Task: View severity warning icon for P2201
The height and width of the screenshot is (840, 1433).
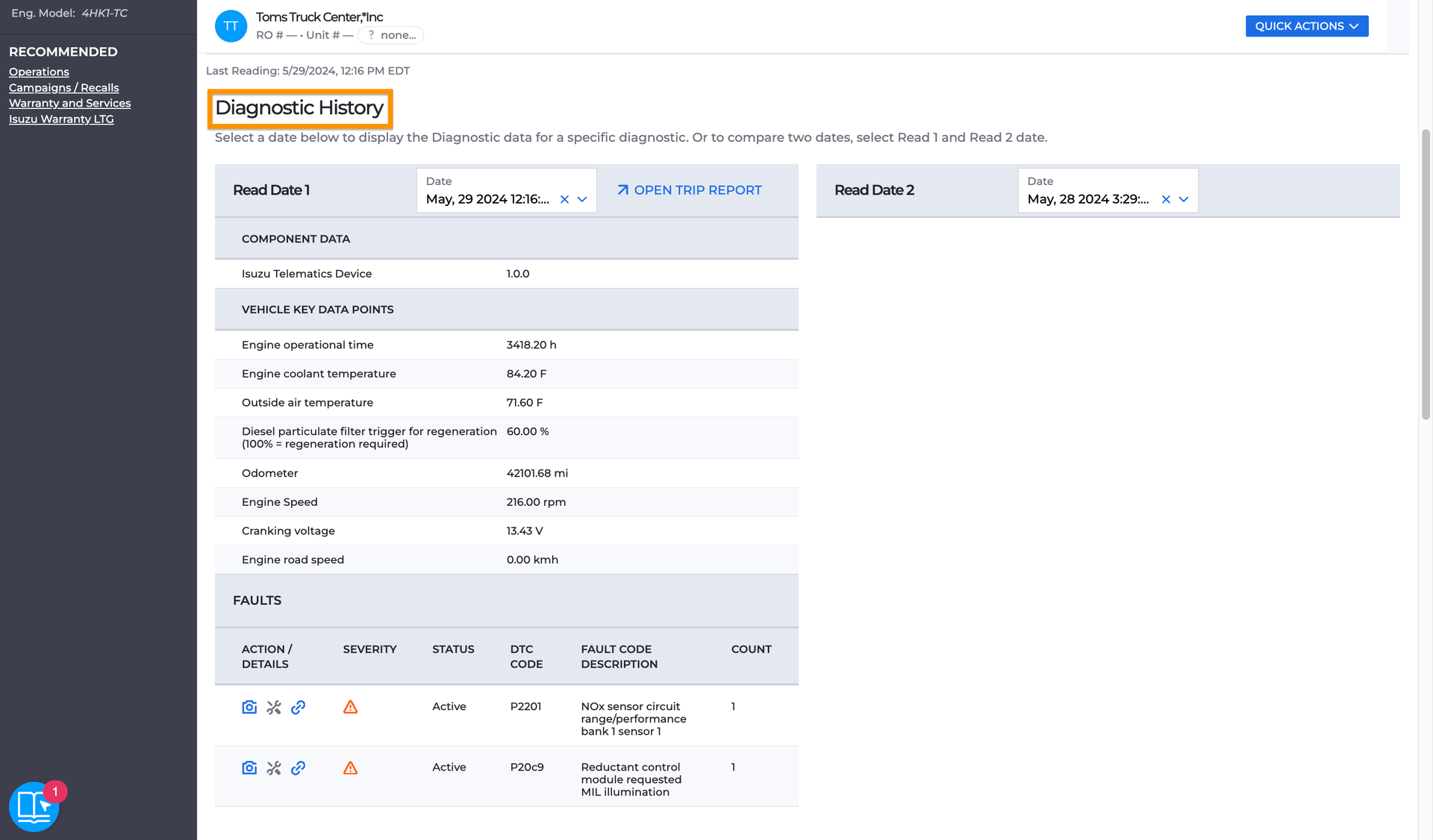Action: [x=350, y=707]
